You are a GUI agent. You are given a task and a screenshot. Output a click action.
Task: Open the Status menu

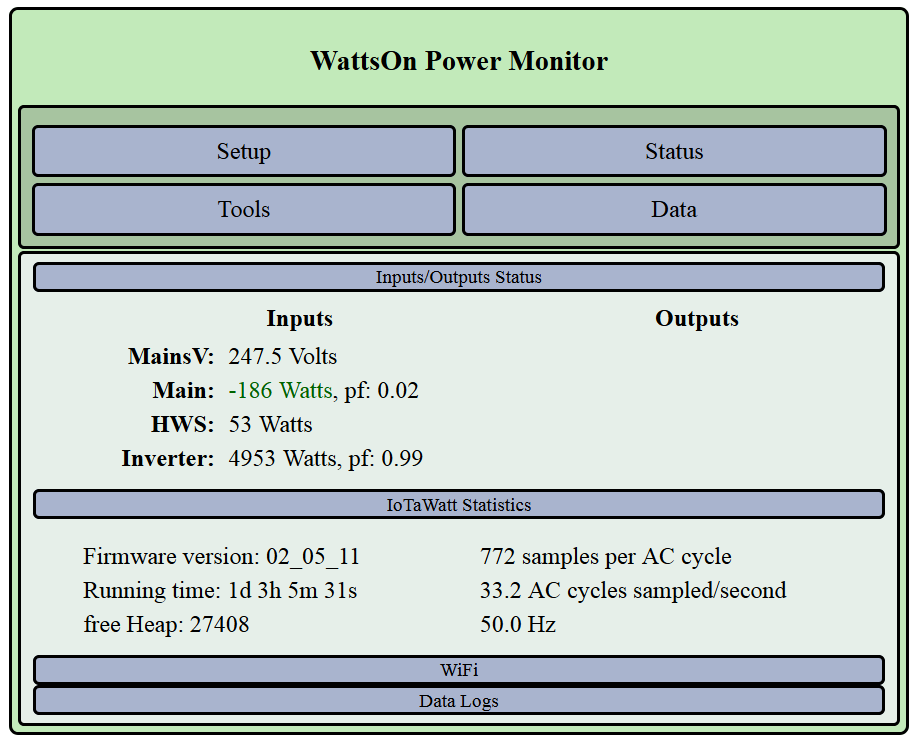675,151
